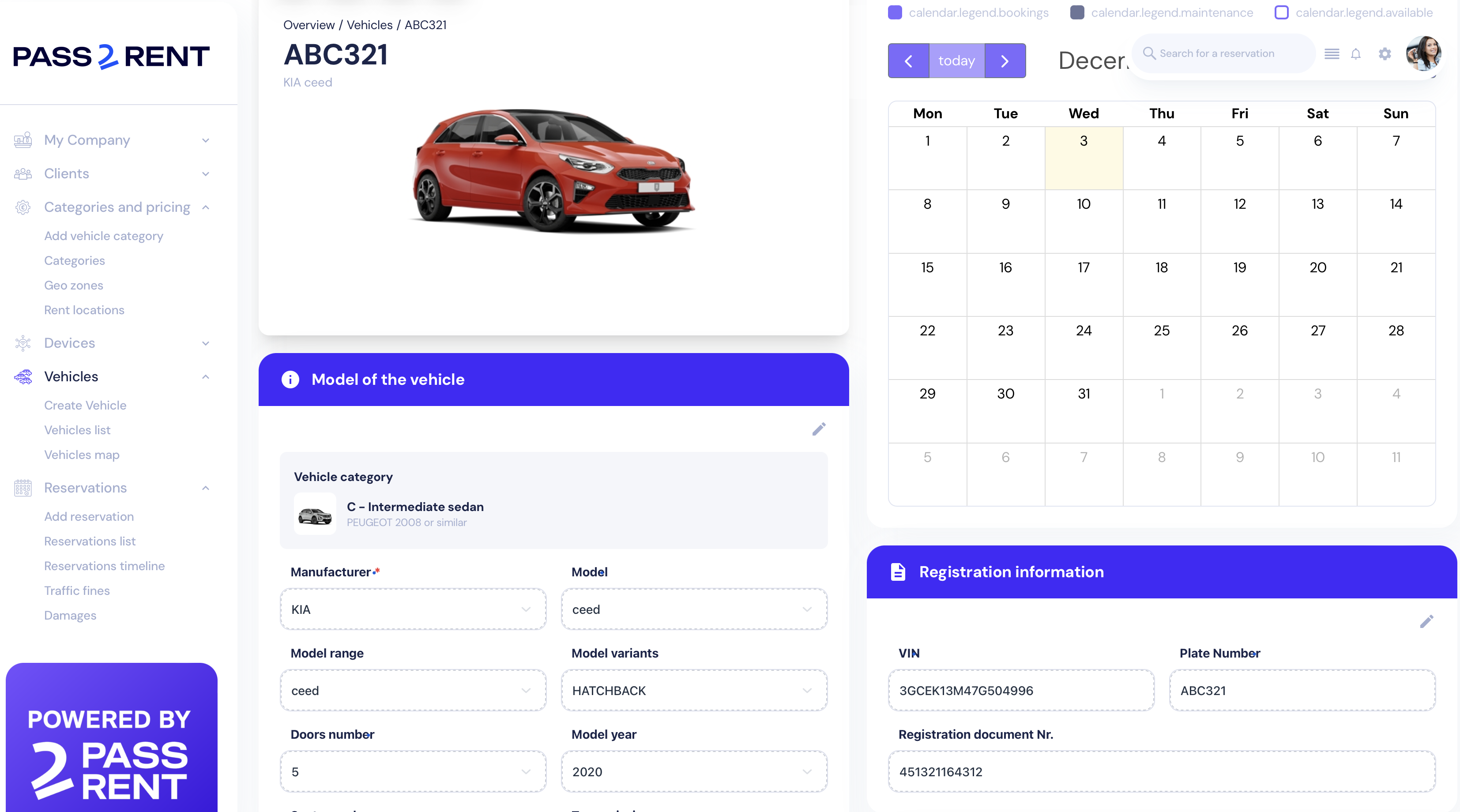The height and width of the screenshot is (812, 1460).
Task: Go to Vehicles map page
Action: pyautogui.click(x=82, y=455)
